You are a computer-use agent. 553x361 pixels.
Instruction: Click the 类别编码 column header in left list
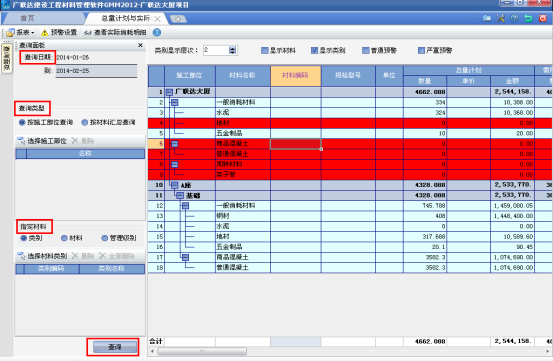pos(51,268)
